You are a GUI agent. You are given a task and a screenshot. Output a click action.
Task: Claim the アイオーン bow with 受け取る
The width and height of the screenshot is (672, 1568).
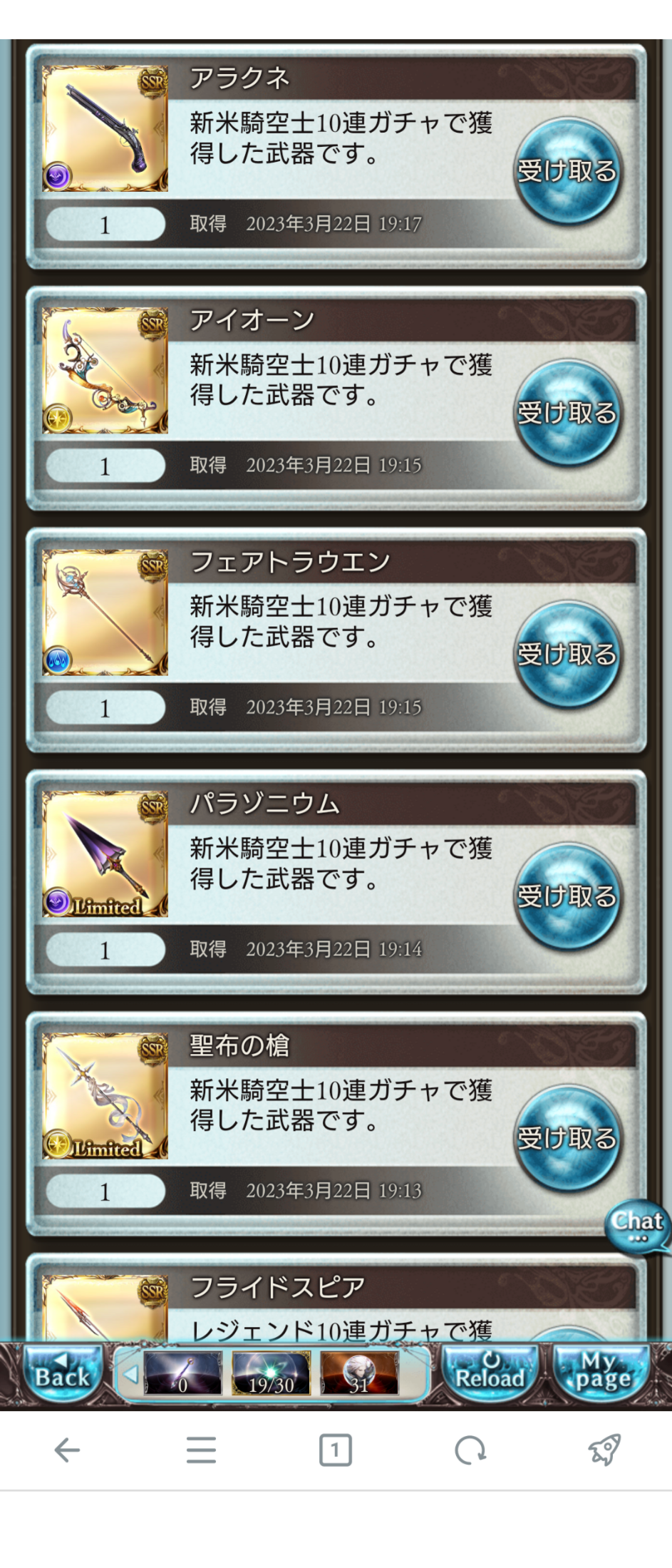[567, 413]
